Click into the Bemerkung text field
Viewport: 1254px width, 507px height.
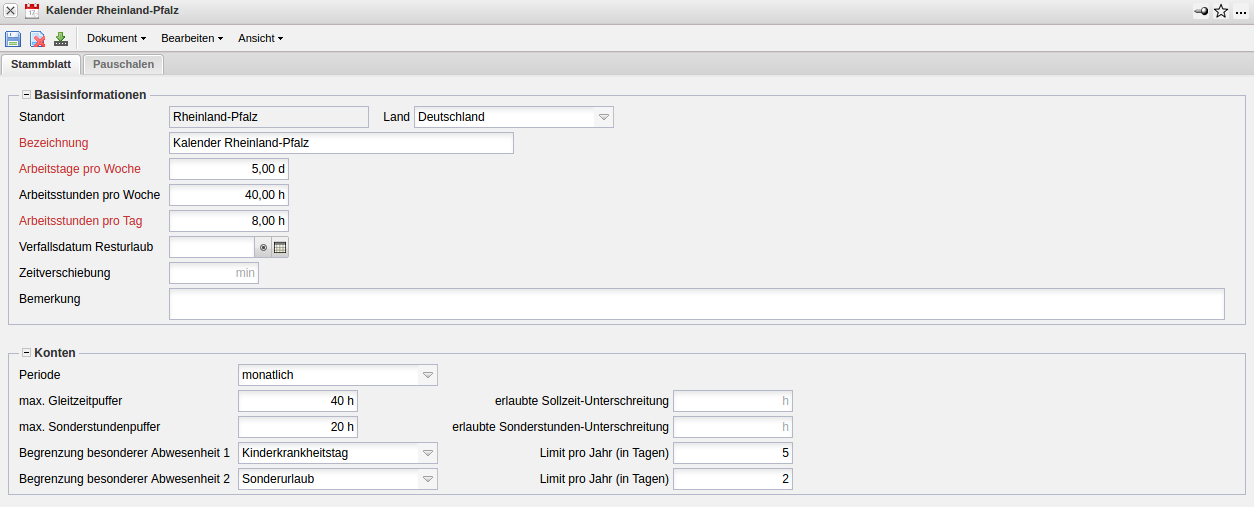point(696,304)
